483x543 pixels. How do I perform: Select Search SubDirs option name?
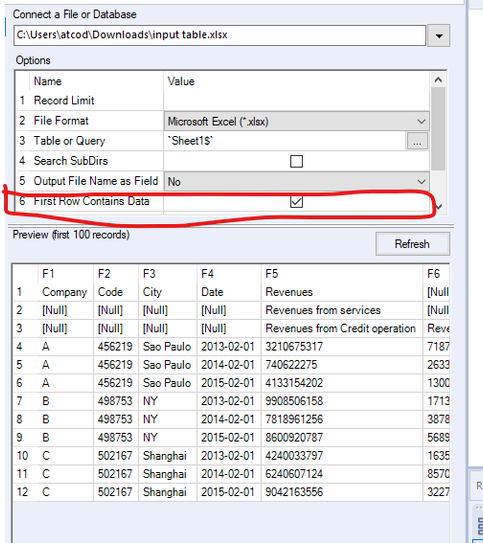click(x=71, y=161)
